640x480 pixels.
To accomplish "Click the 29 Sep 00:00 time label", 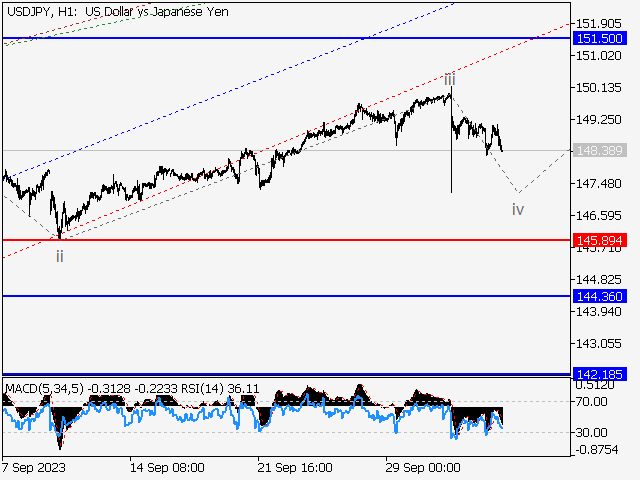I will tap(423, 467).
